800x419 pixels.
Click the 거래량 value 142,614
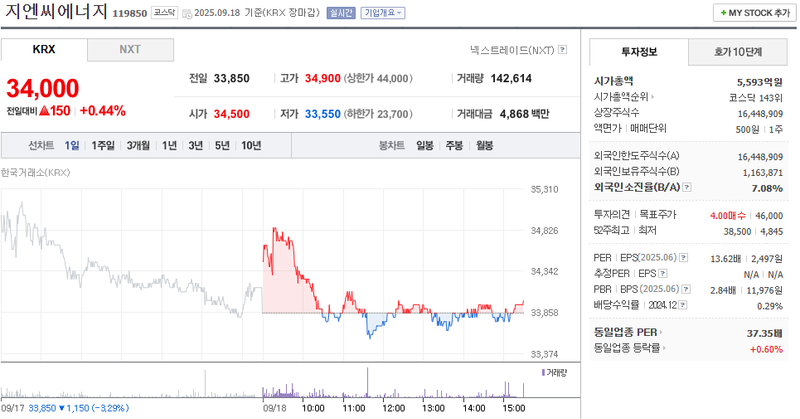click(511, 79)
